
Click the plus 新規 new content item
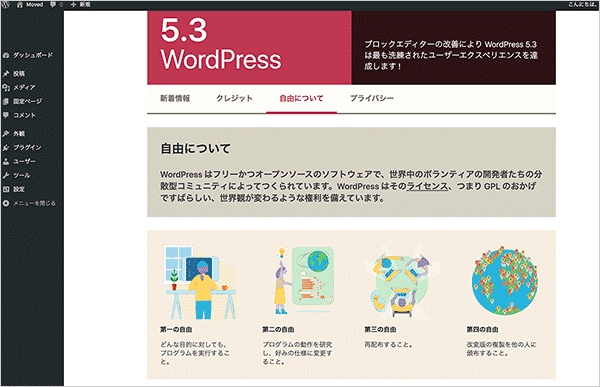click(x=81, y=5)
